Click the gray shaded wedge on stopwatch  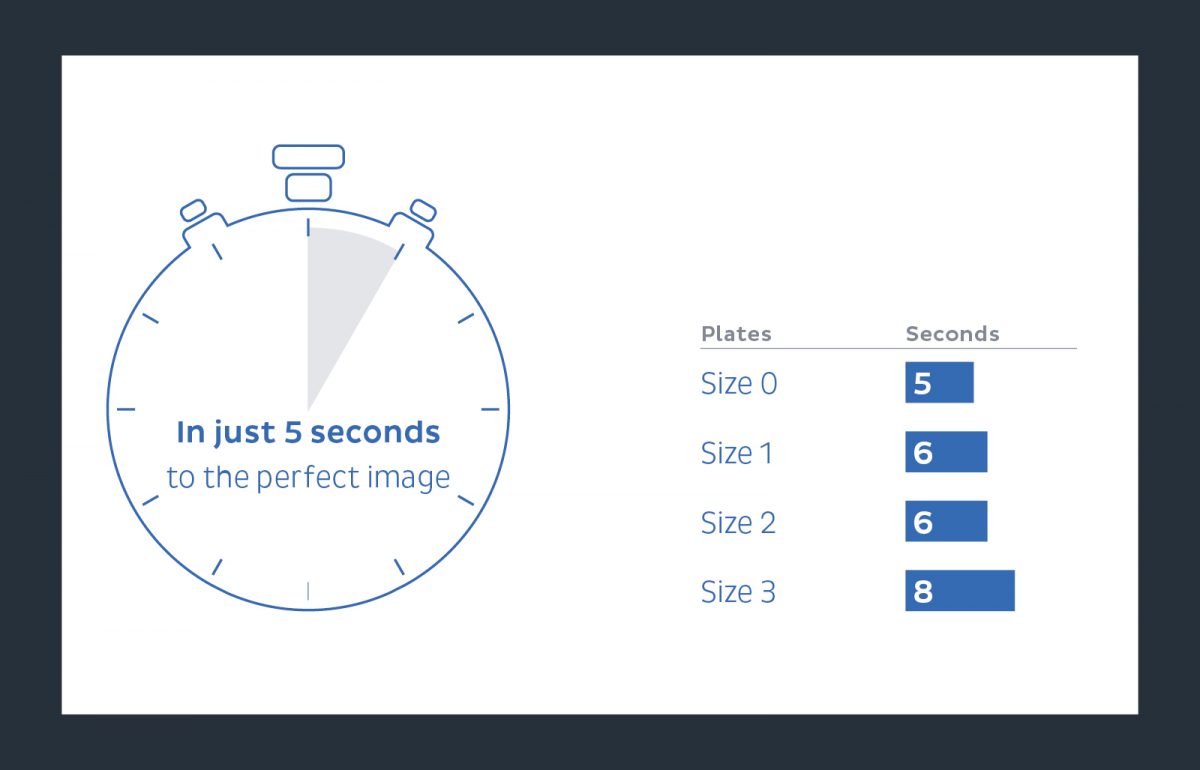338,290
